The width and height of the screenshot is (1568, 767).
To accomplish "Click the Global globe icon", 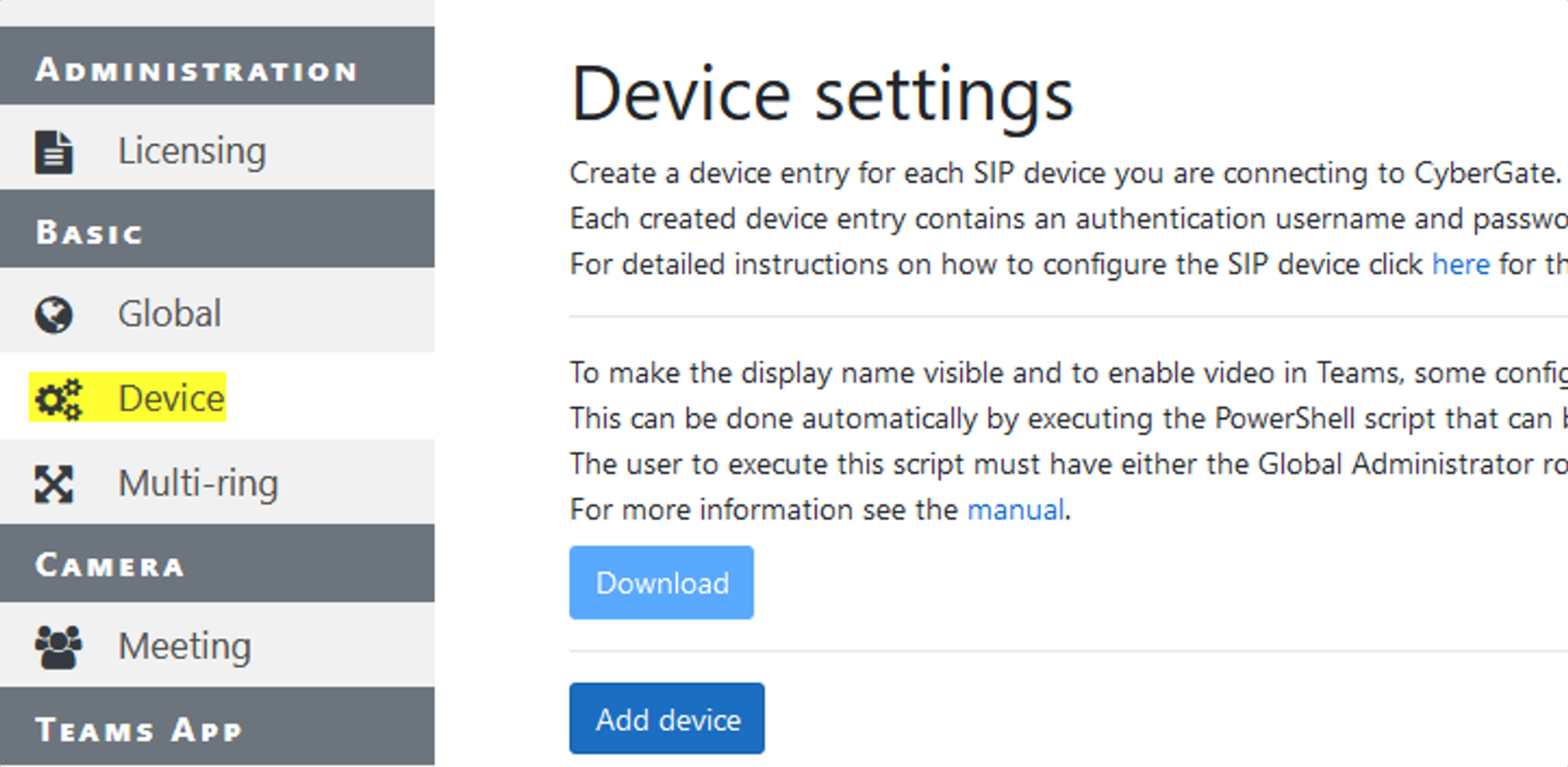I will [53, 314].
